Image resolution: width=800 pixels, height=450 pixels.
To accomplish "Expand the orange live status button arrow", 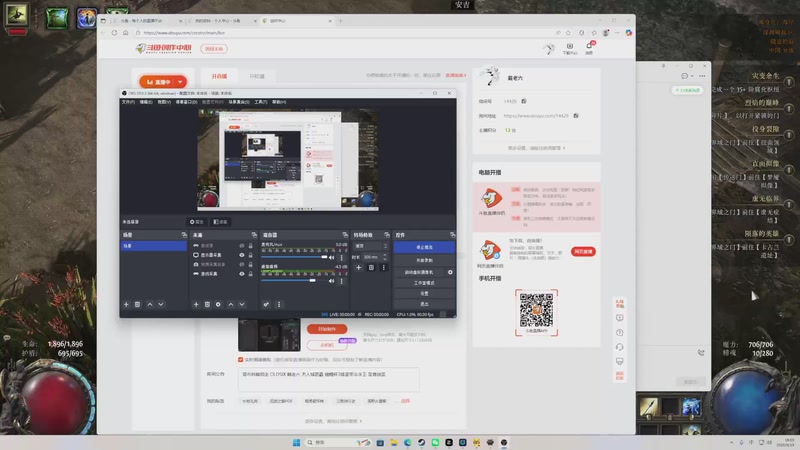I will click(x=180, y=82).
